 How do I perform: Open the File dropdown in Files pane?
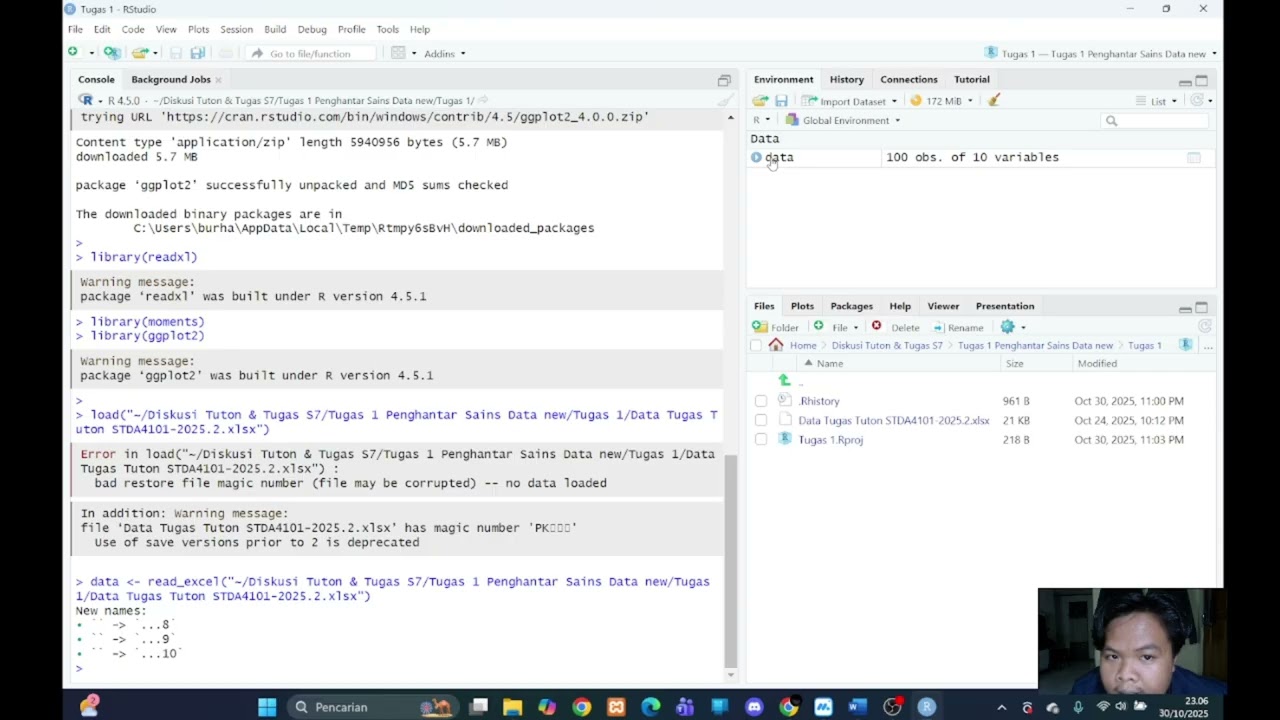(x=836, y=327)
